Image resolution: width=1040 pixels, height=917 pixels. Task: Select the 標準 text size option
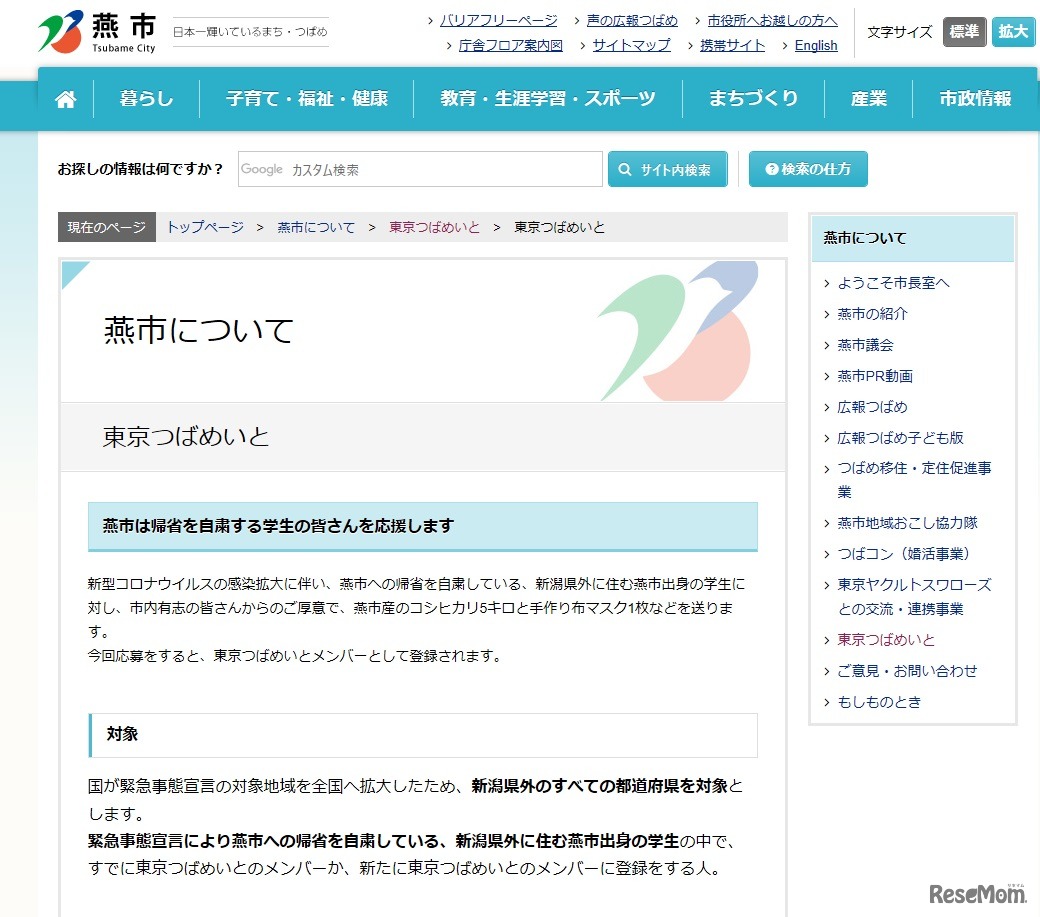963,32
